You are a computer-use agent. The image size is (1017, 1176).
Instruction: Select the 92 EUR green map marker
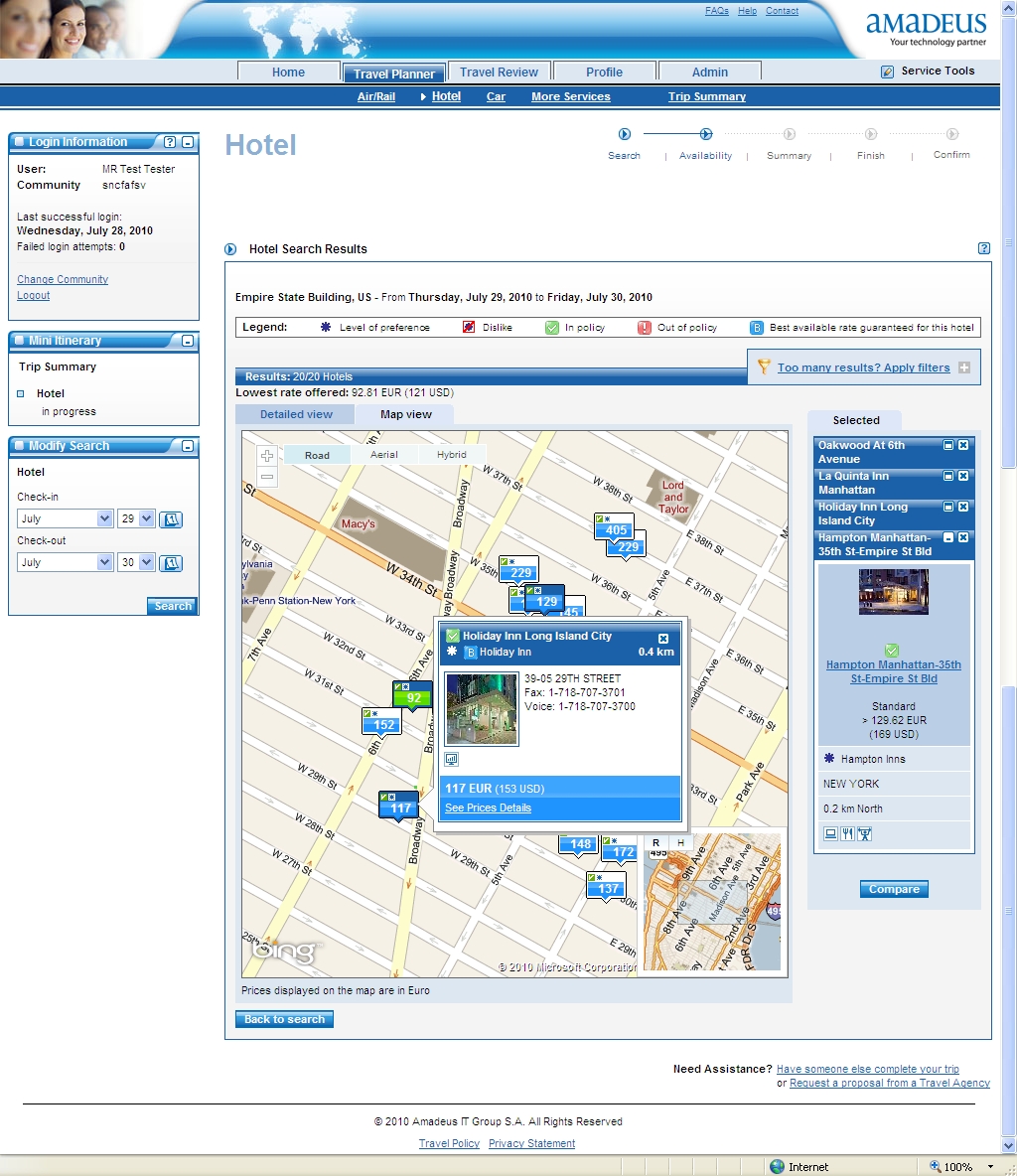413,694
